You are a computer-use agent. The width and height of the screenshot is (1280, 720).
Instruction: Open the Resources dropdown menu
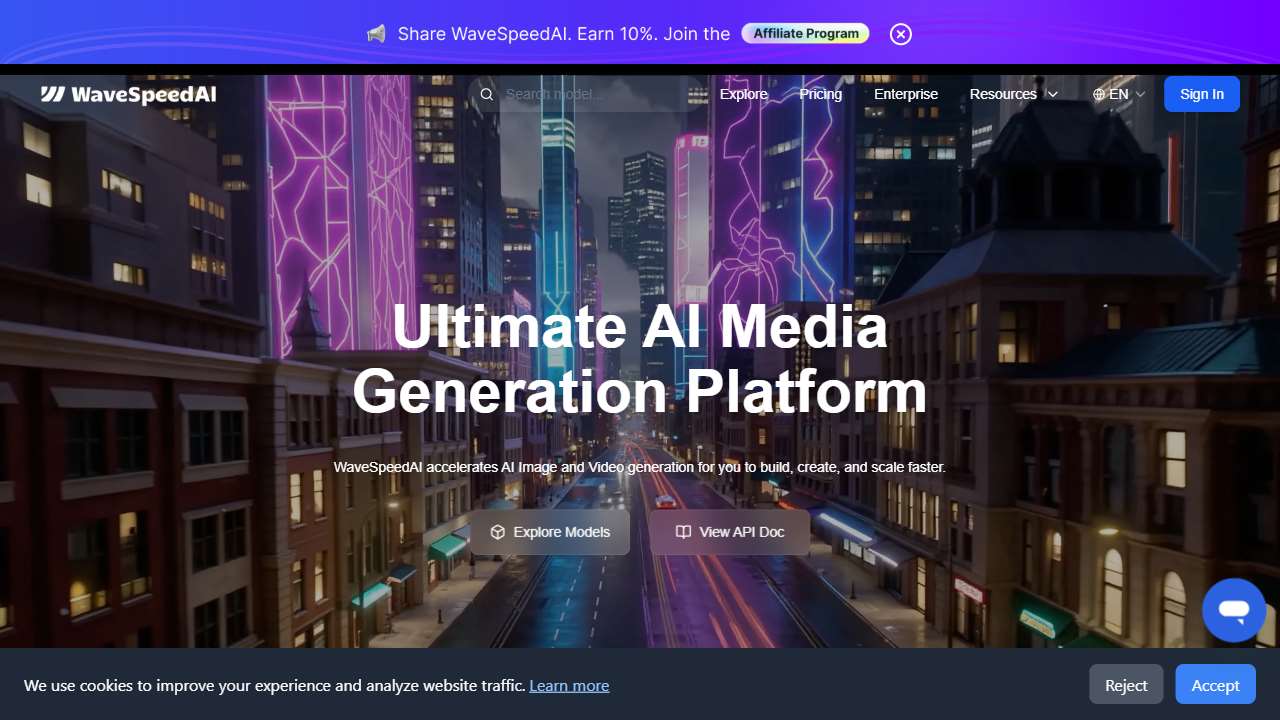click(1003, 94)
